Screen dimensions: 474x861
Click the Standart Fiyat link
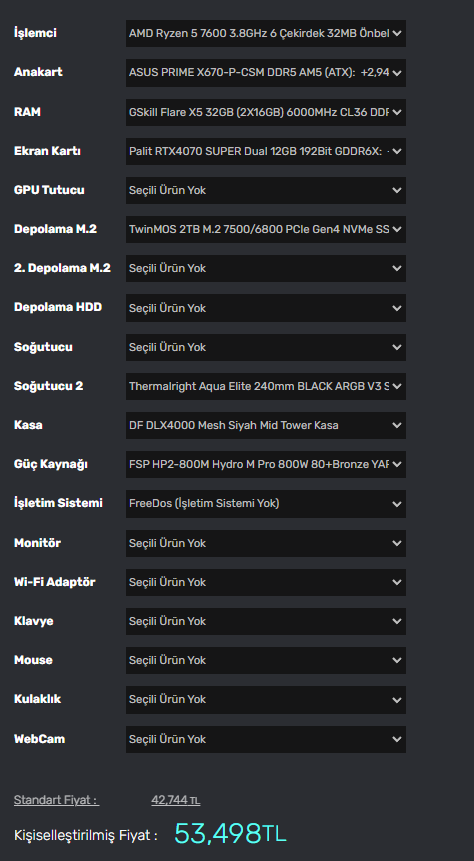[x=56, y=800]
